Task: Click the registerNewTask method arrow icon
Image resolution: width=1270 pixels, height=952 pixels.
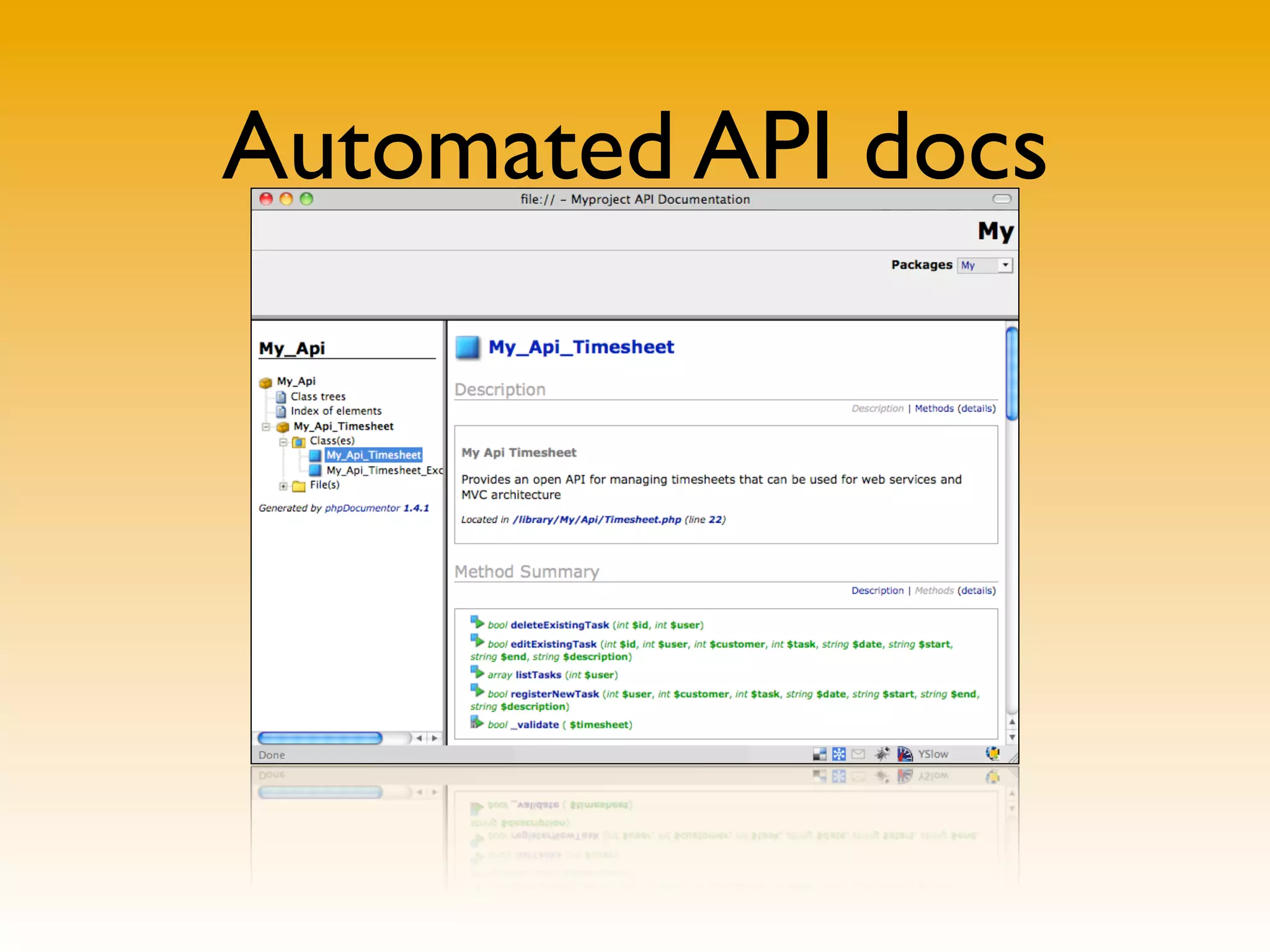Action: 477,690
